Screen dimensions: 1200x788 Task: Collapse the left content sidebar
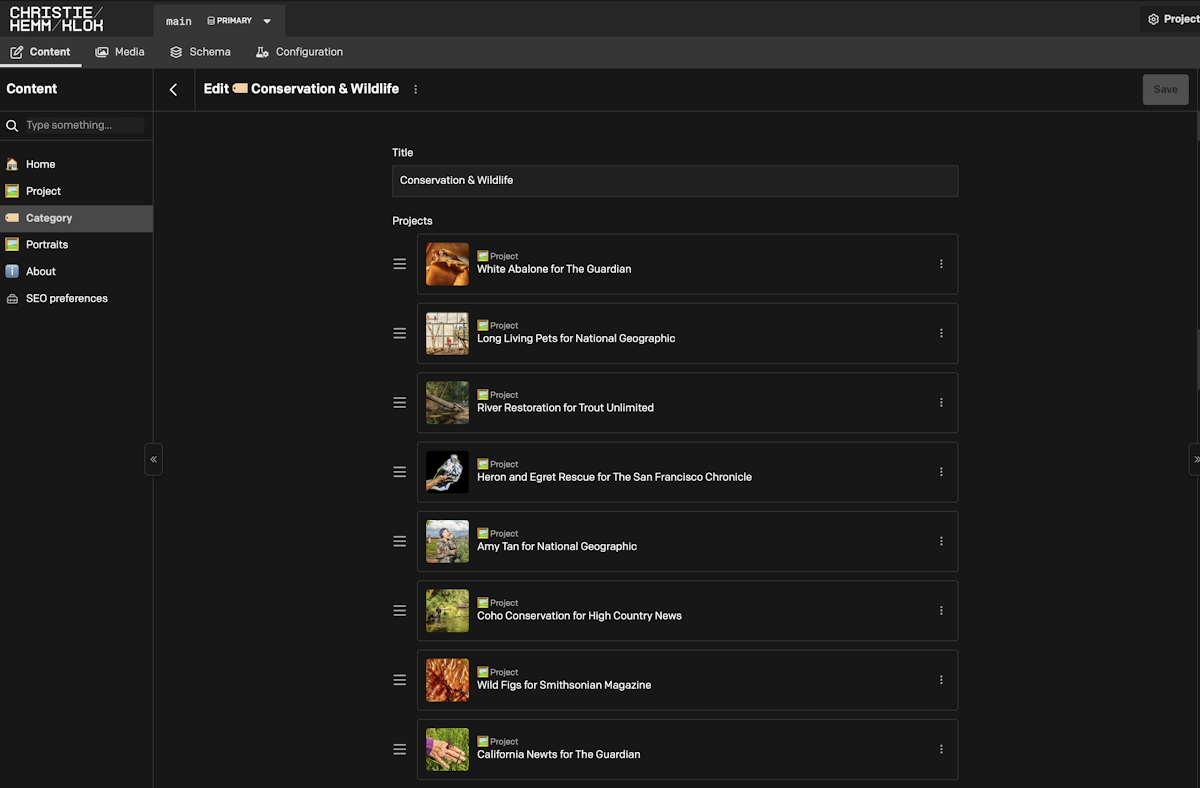point(153,459)
